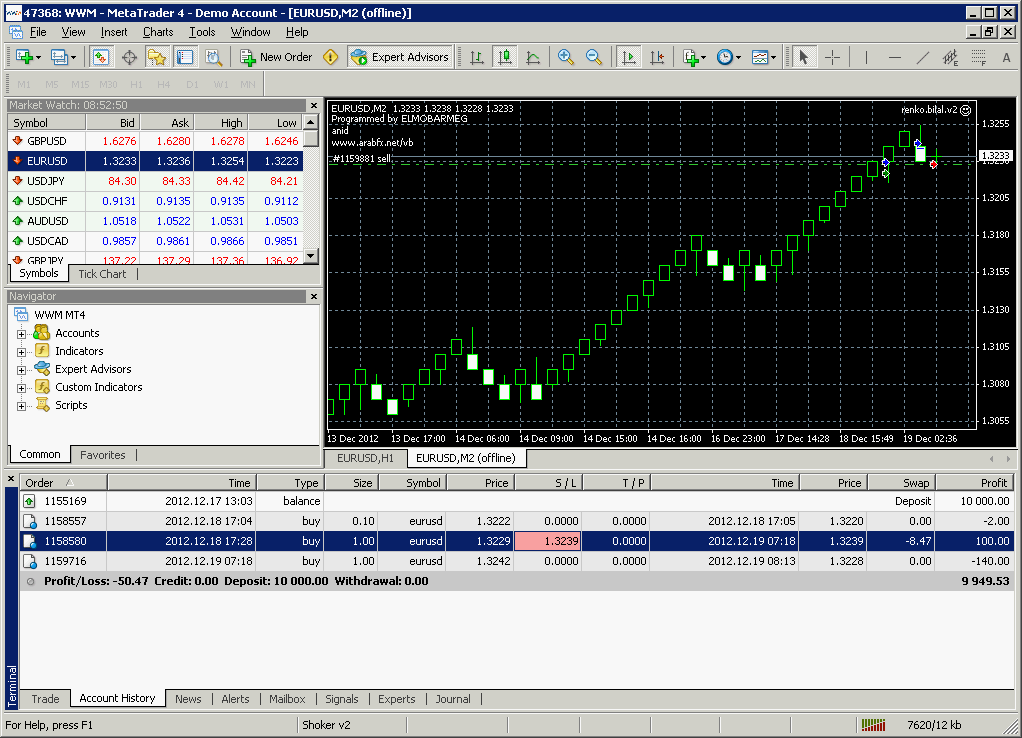Close the Navigator panel
The width and height of the screenshot is (1022, 738).
click(x=314, y=297)
